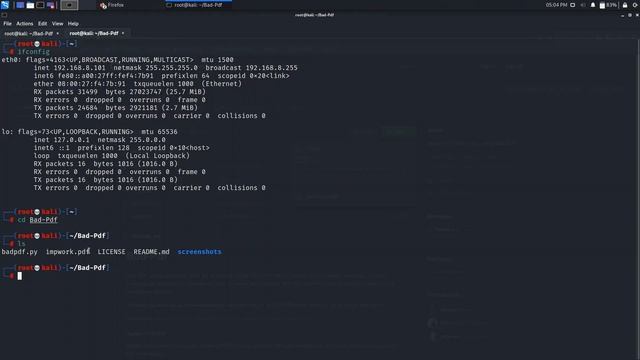Click the blue desktop launcher in panel
This screenshot has height=360, width=640.
[20, 5]
